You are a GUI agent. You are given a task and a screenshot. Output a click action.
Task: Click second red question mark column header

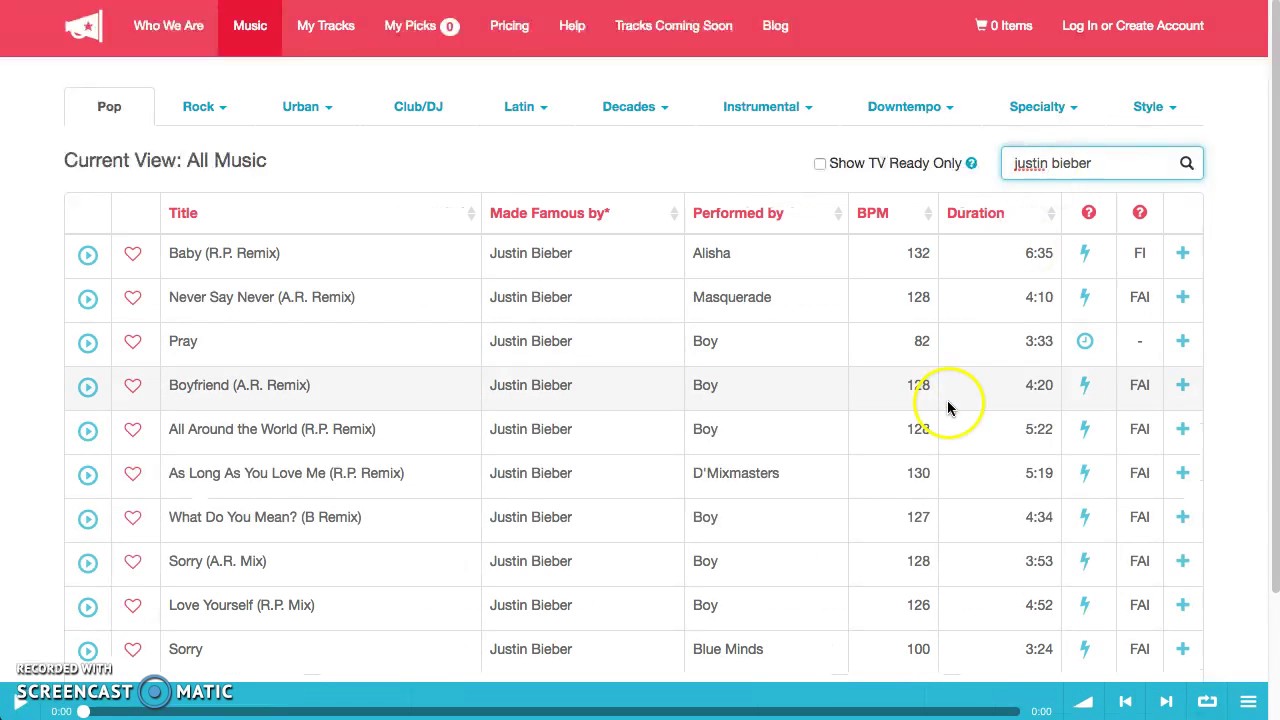(x=1140, y=212)
